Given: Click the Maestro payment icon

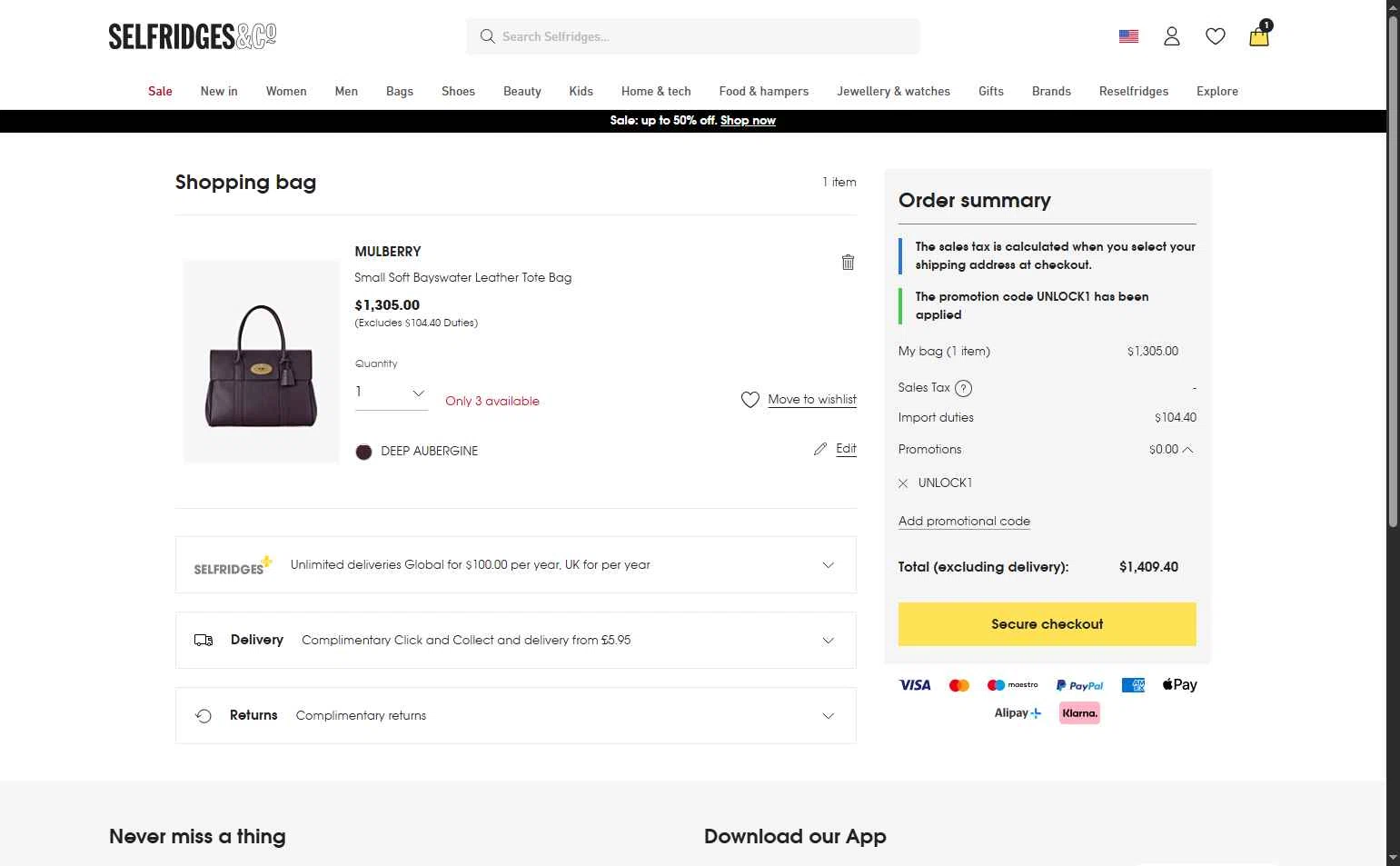Looking at the screenshot, I should pos(1012,685).
